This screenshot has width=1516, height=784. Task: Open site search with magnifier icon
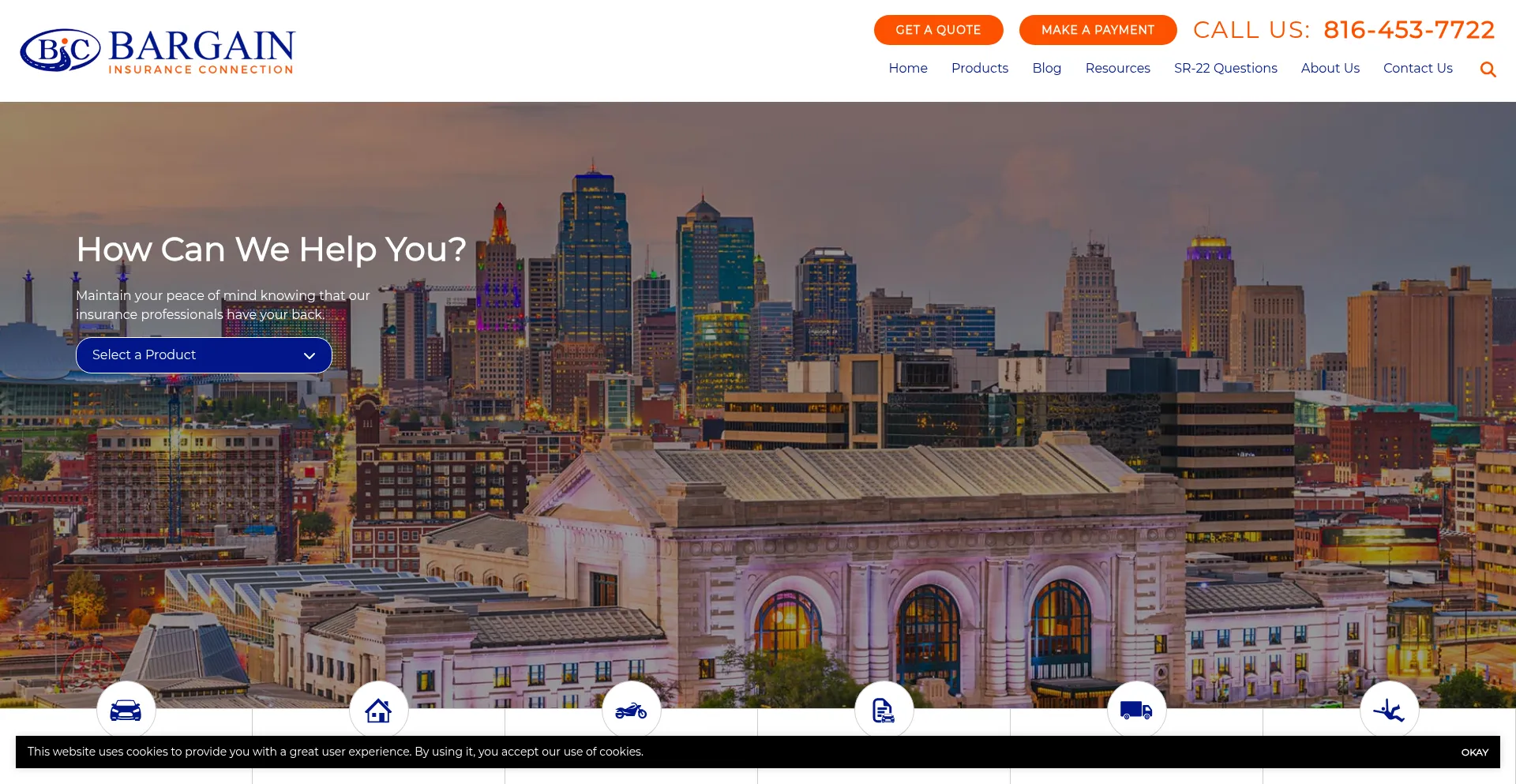click(x=1488, y=69)
